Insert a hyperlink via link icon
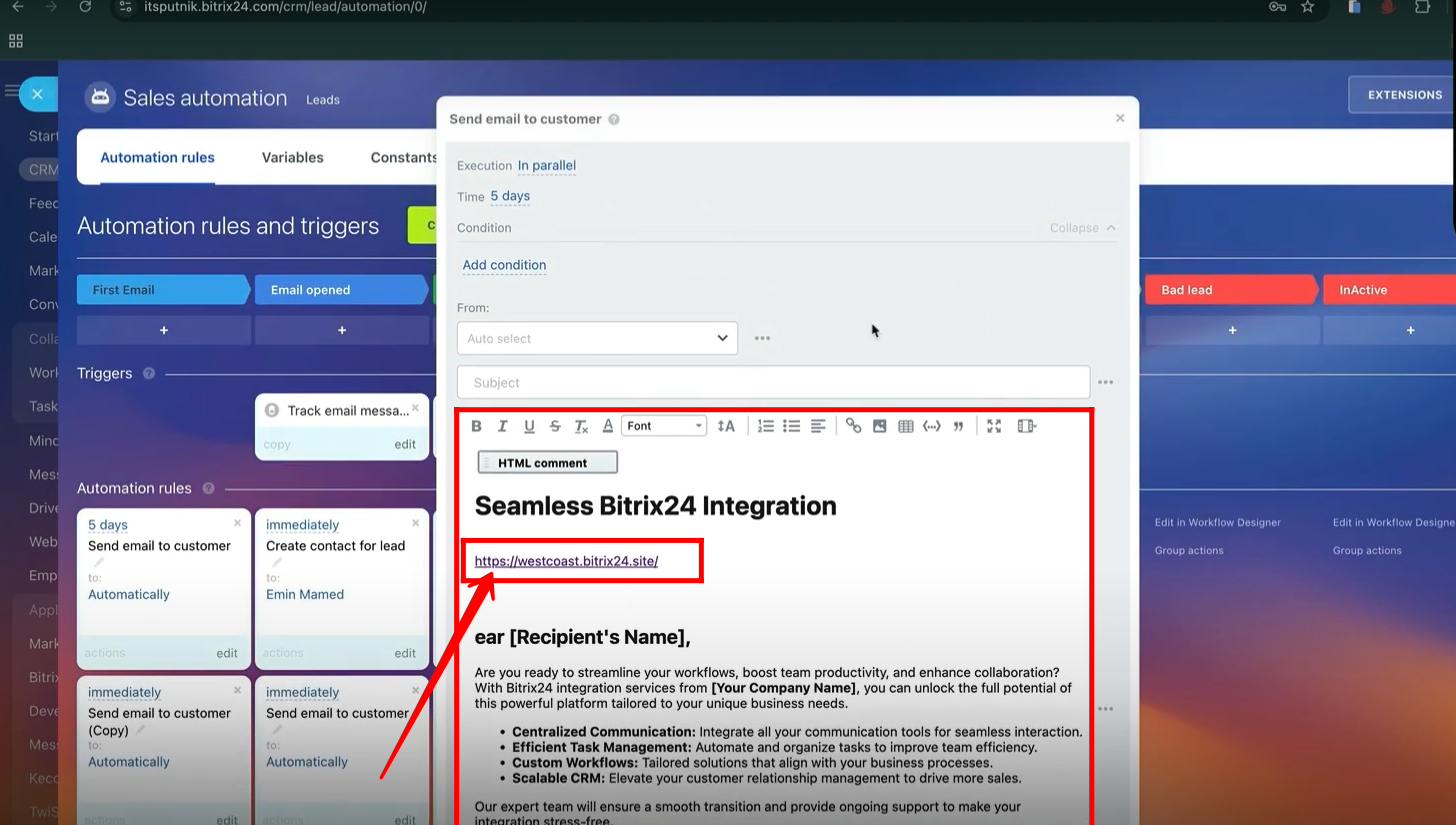1456x825 pixels. (853, 426)
